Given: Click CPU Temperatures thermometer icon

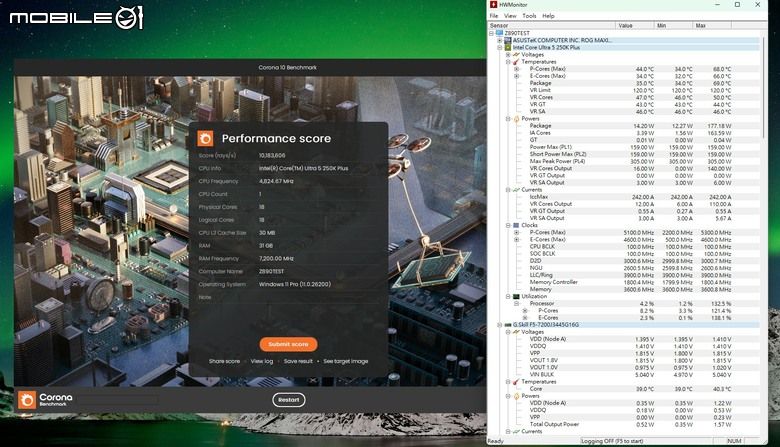Looking at the screenshot, I should pyautogui.click(x=516, y=62).
